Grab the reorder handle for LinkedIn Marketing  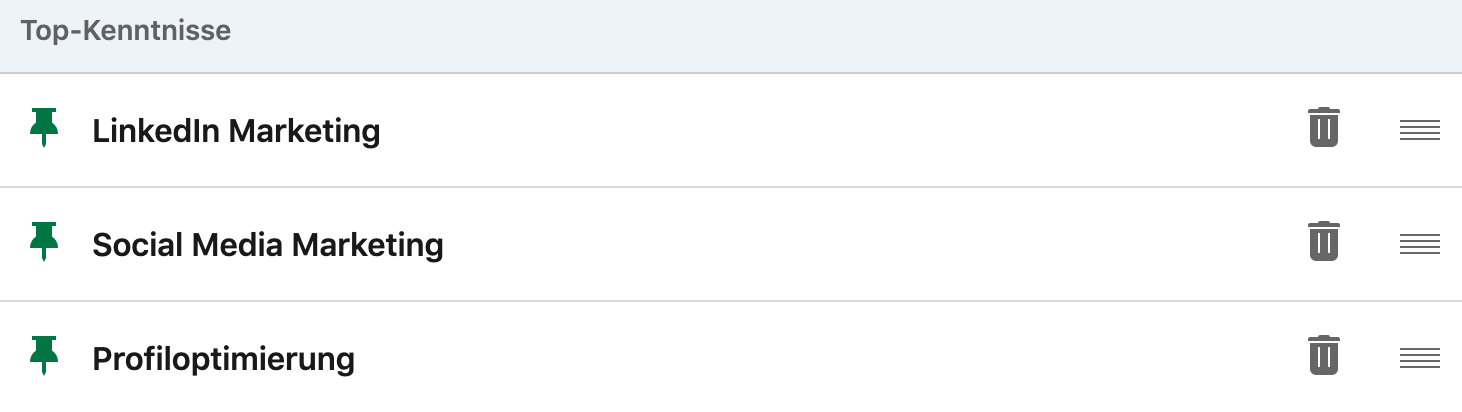pos(1420,130)
